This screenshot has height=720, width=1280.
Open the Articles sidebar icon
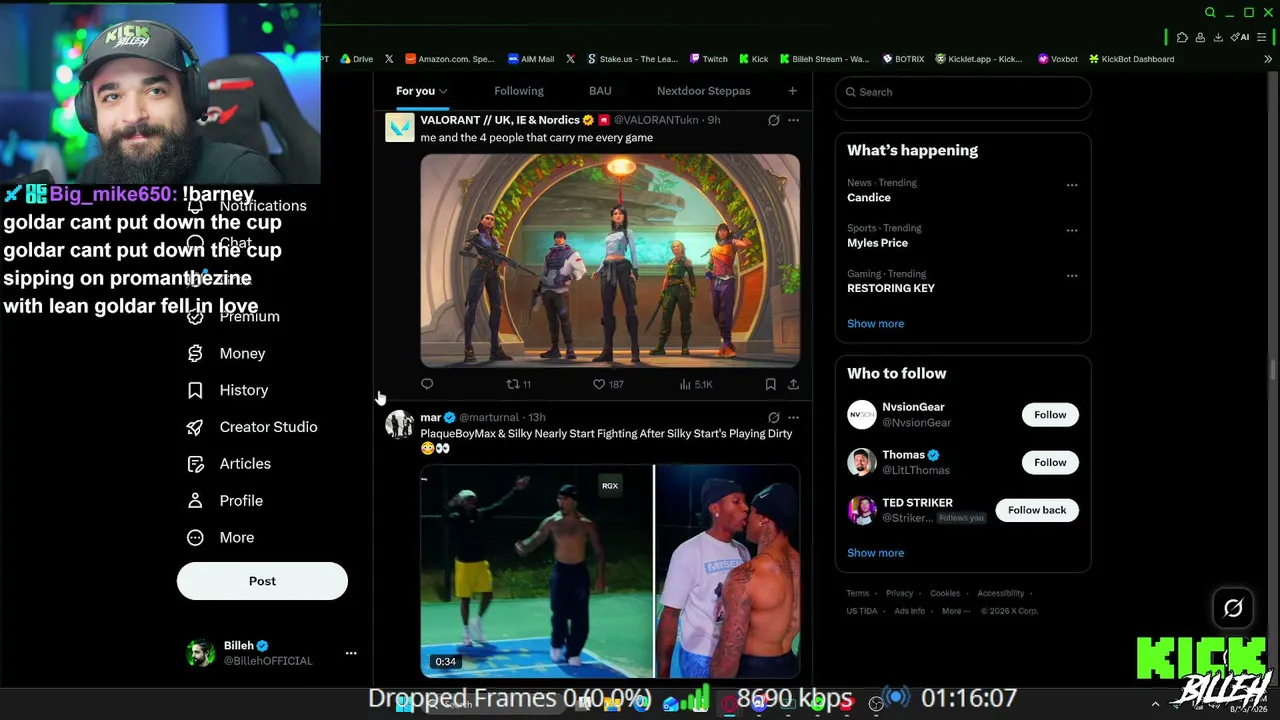(195, 464)
